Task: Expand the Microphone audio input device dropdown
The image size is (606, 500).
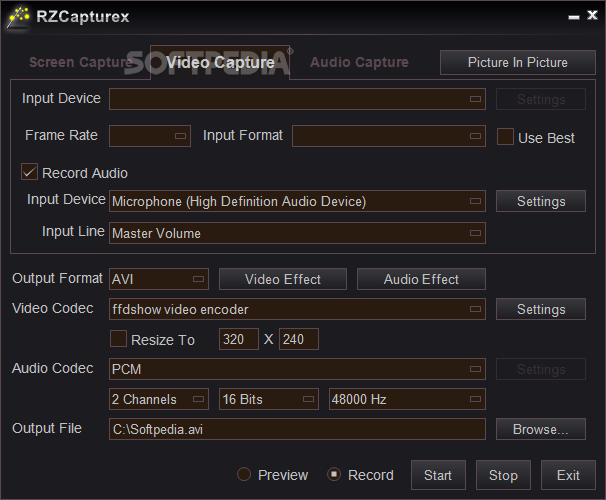Action: 297,201
